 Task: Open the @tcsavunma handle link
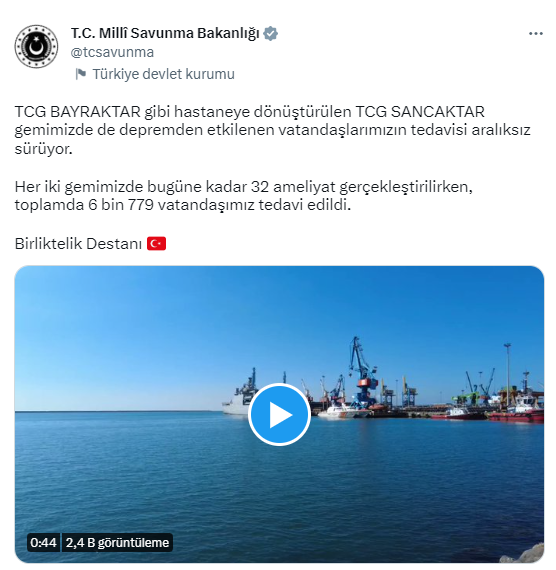pos(112,52)
